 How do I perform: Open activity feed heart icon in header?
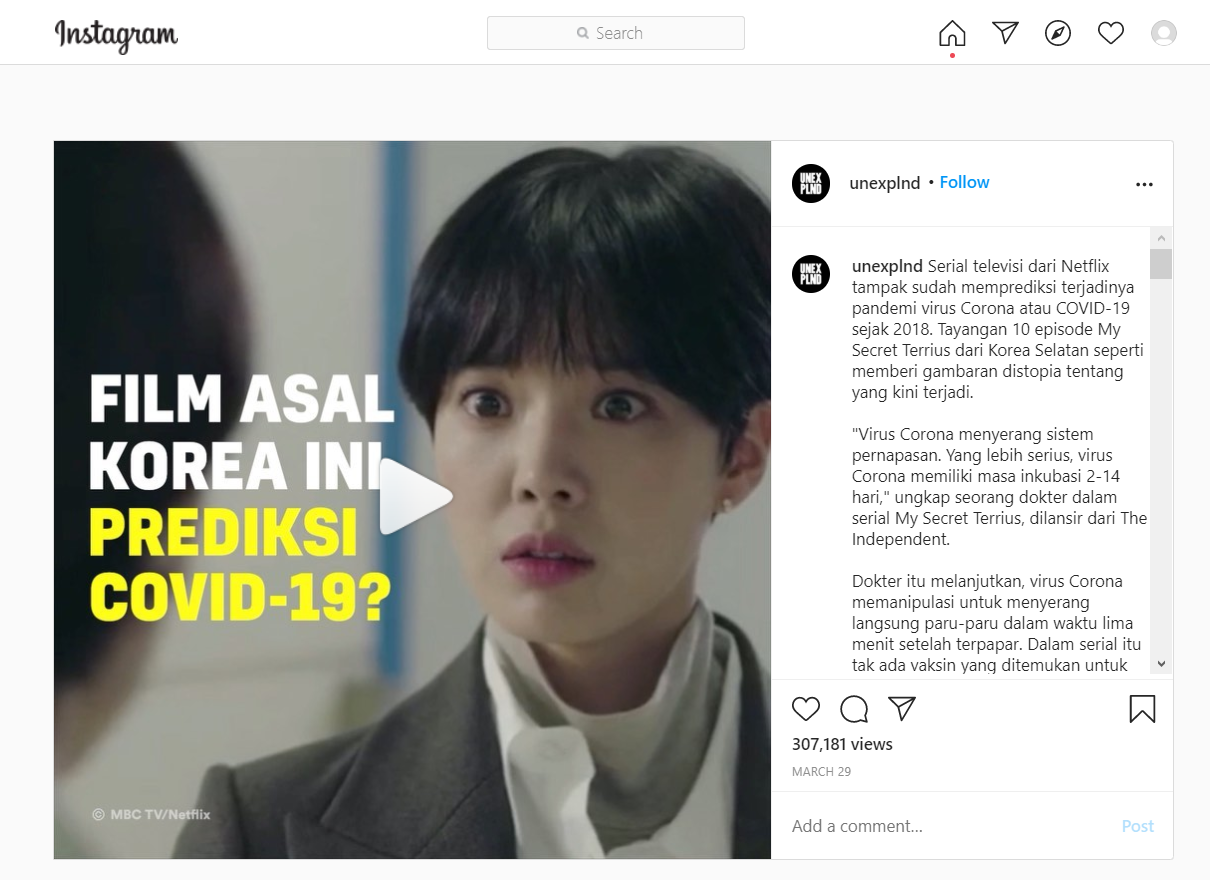pos(1111,33)
